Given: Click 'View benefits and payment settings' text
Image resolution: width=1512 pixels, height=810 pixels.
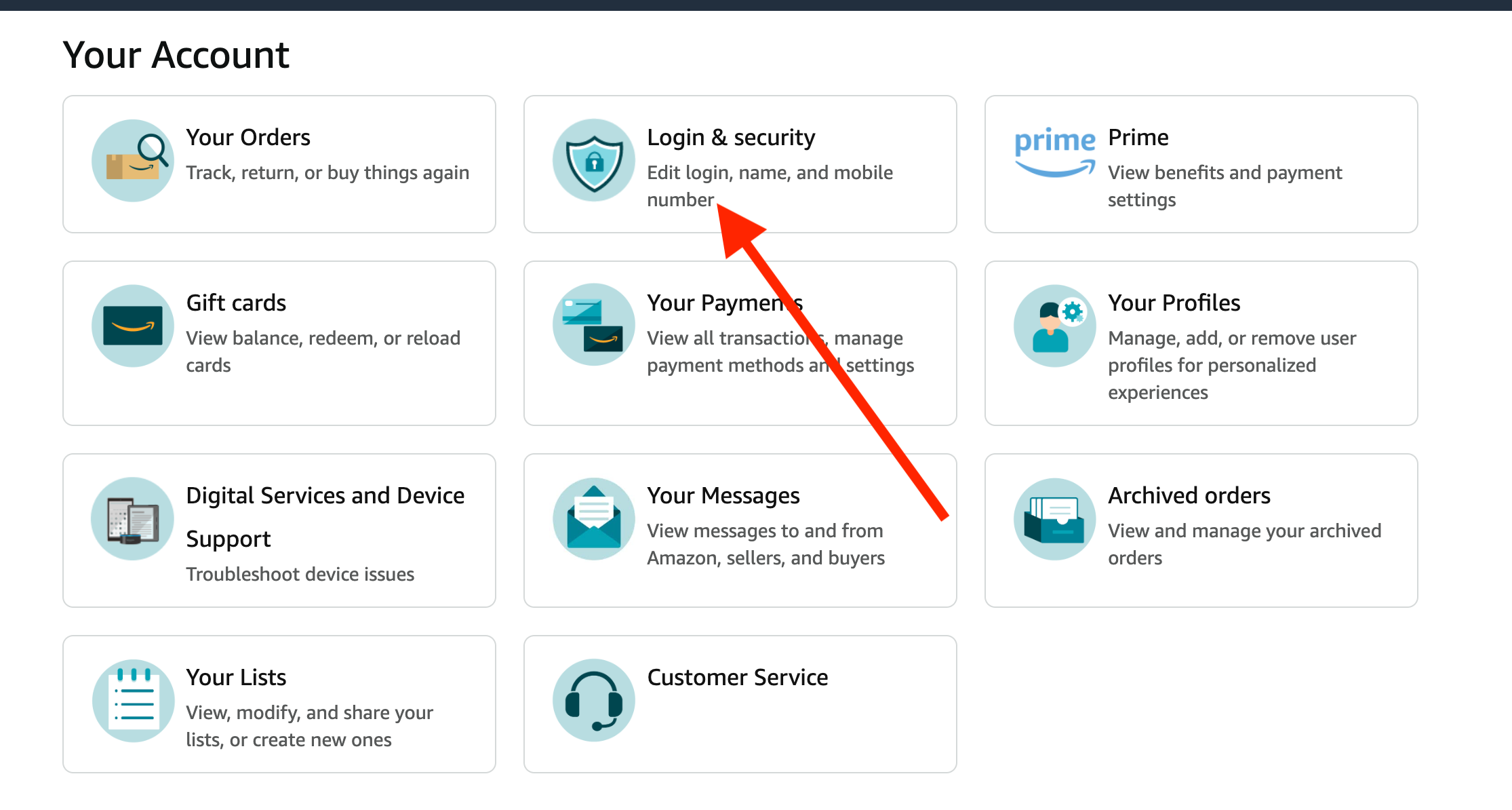Looking at the screenshot, I should [1225, 186].
